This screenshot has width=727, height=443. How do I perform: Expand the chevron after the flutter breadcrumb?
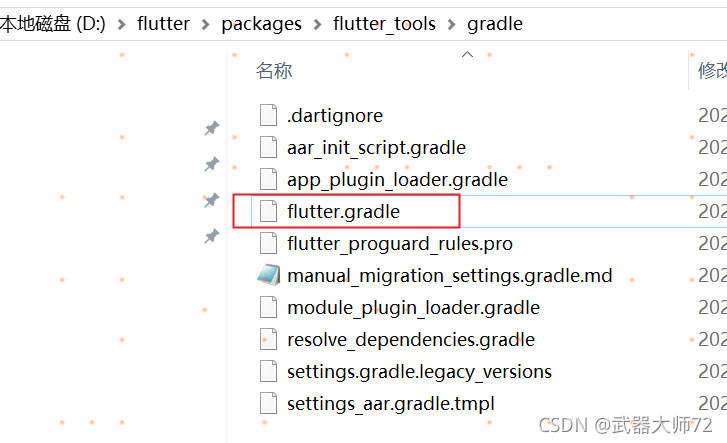click(x=205, y=24)
